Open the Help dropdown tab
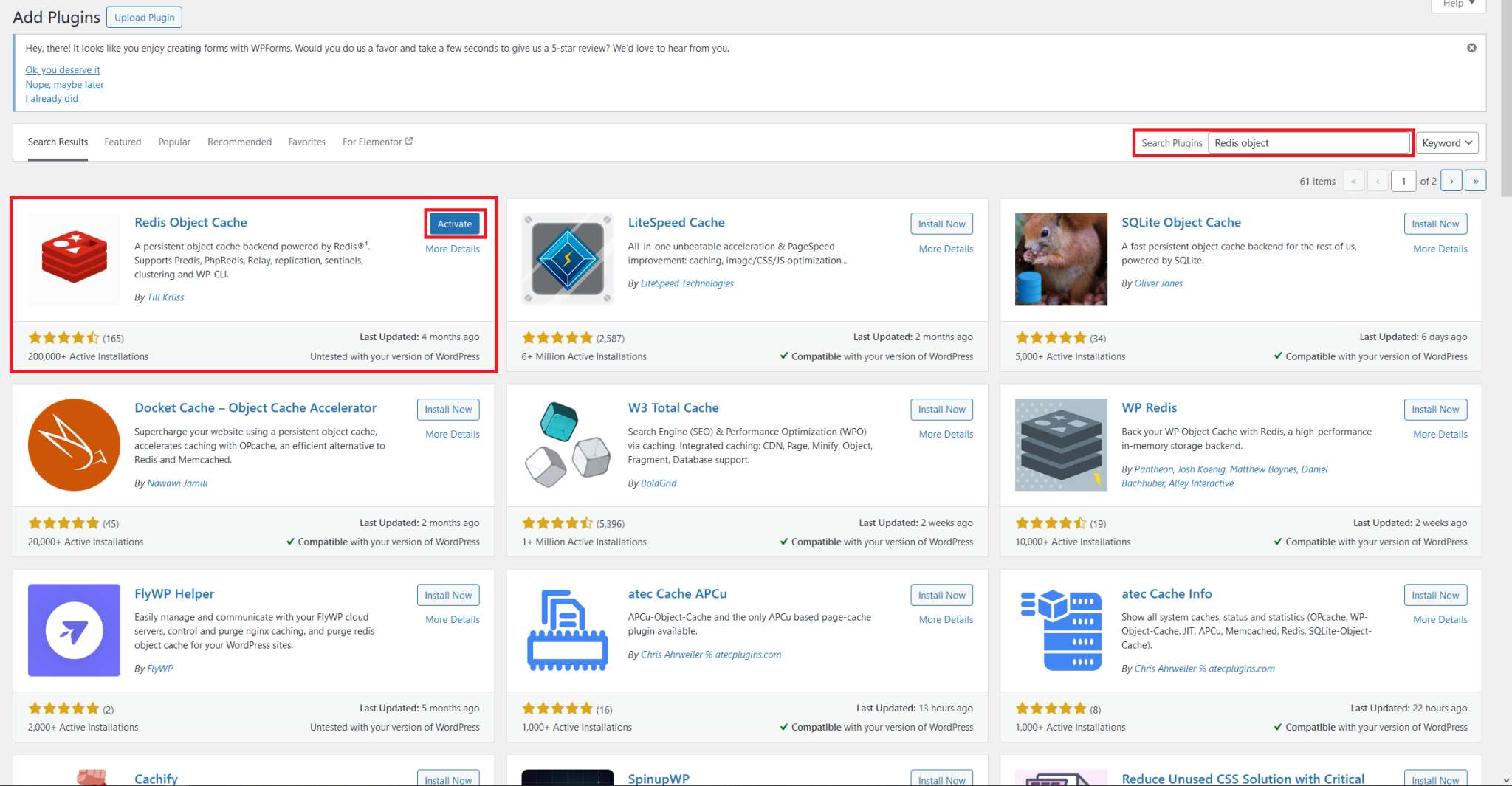Screen dimensions: 1512x786 pos(1458,4)
